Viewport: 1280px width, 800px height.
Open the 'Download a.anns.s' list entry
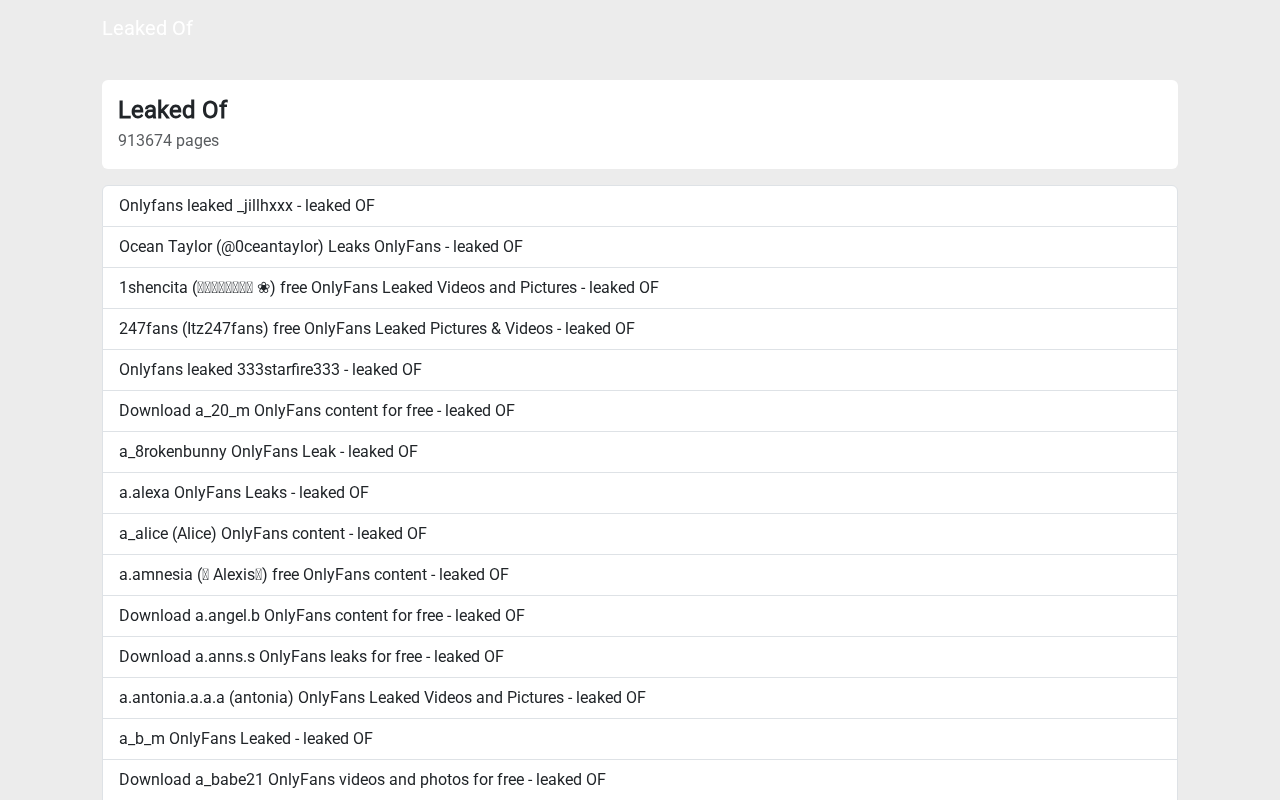click(640, 657)
